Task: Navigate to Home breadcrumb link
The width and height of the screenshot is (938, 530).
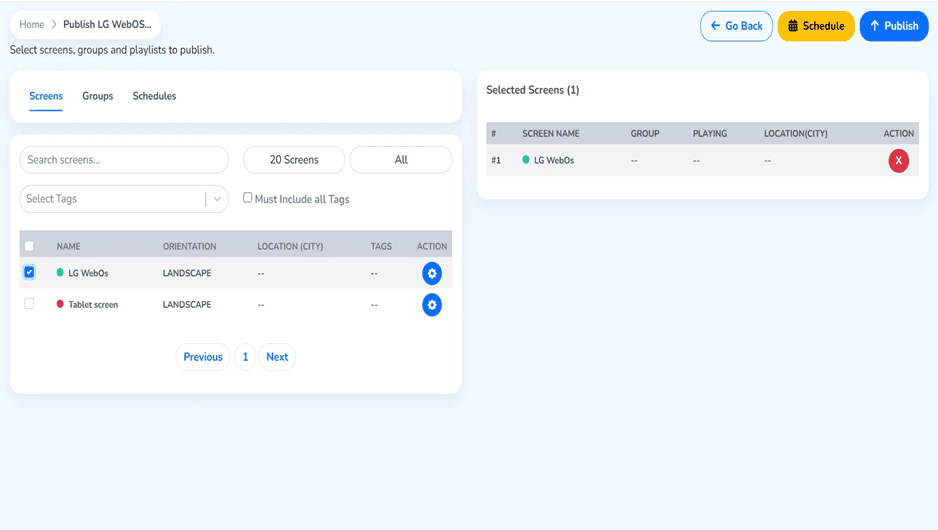Action: (x=32, y=25)
